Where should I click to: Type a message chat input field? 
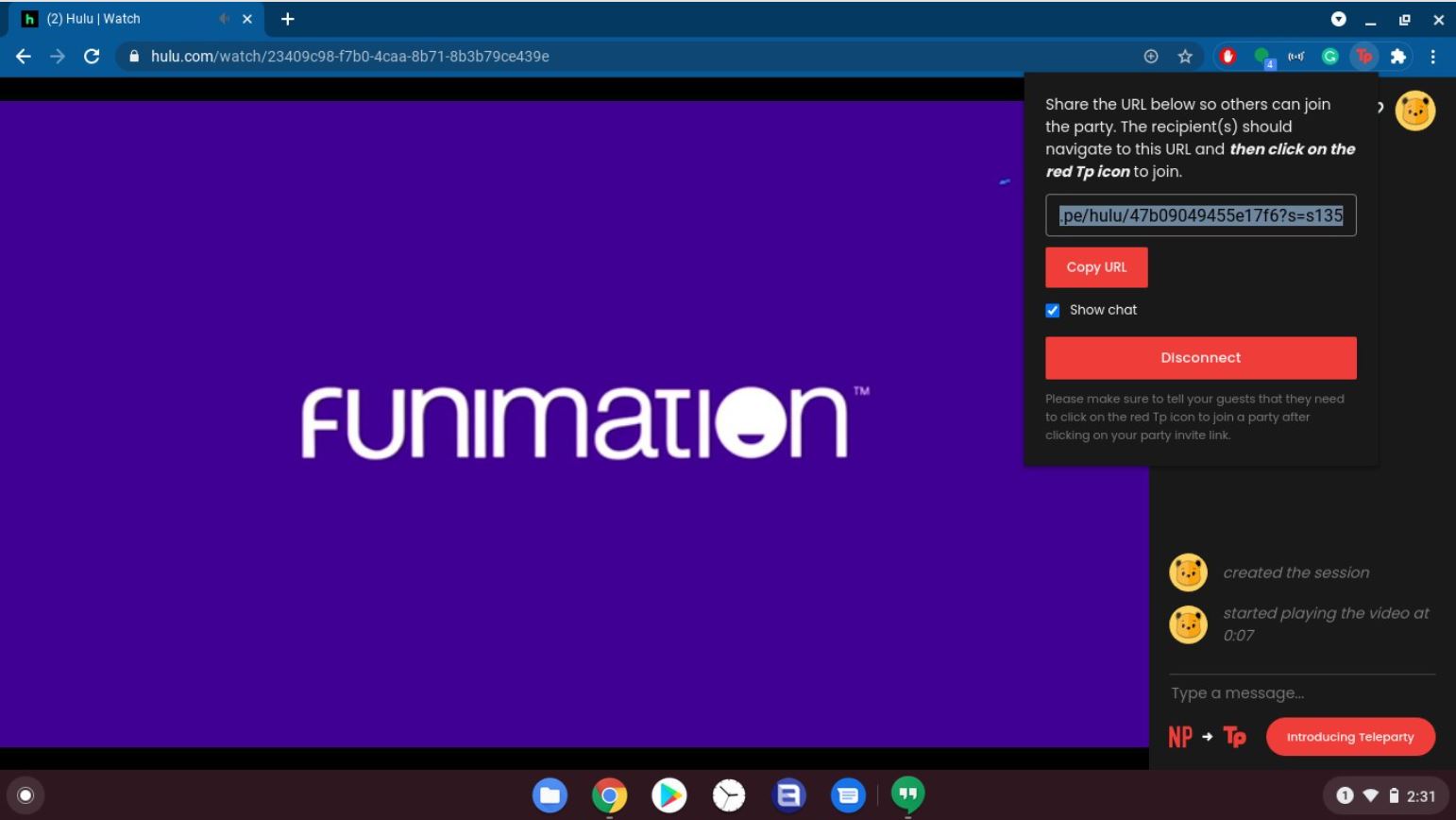click(1302, 693)
